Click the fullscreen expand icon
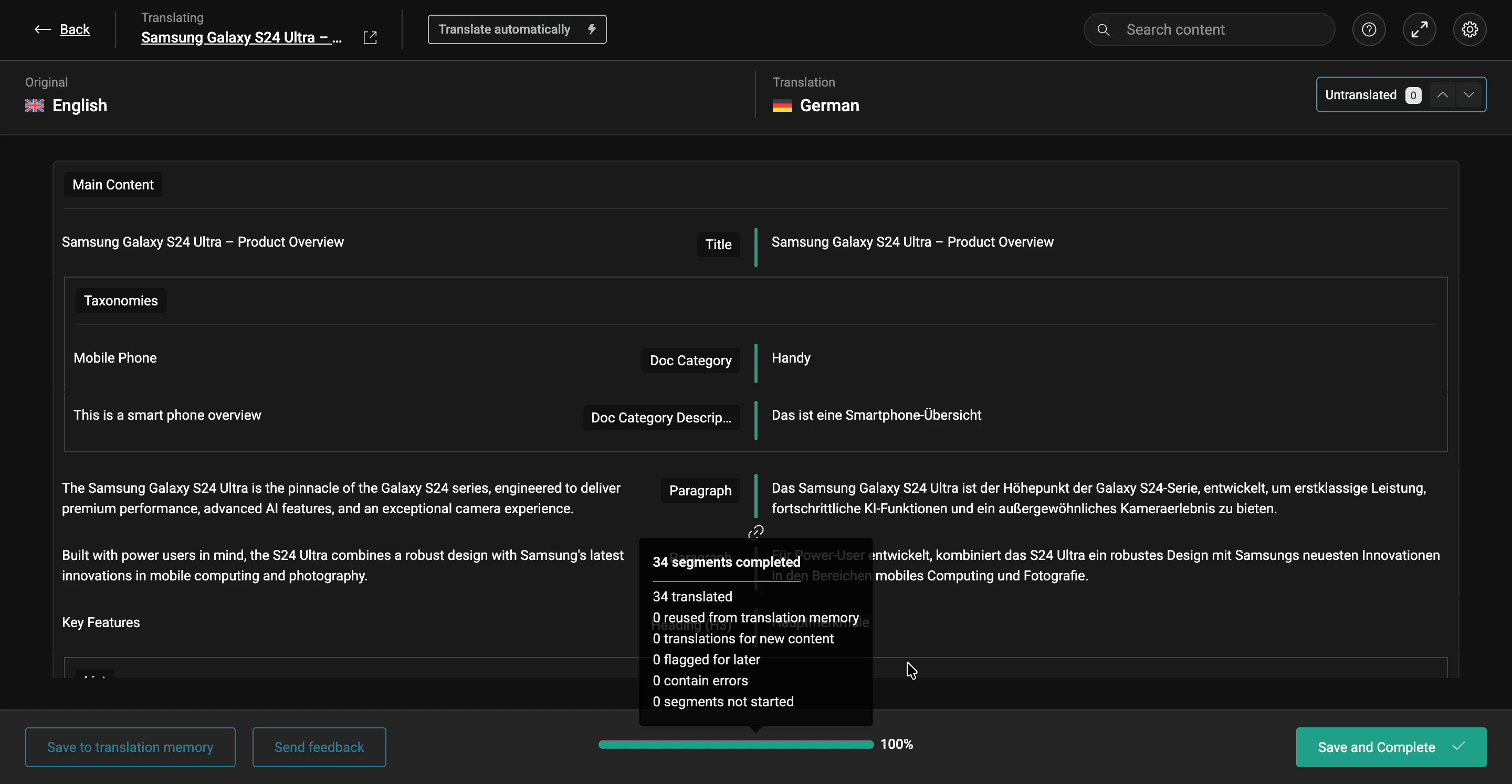Viewport: 1512px width, 784px height. 1419,29
